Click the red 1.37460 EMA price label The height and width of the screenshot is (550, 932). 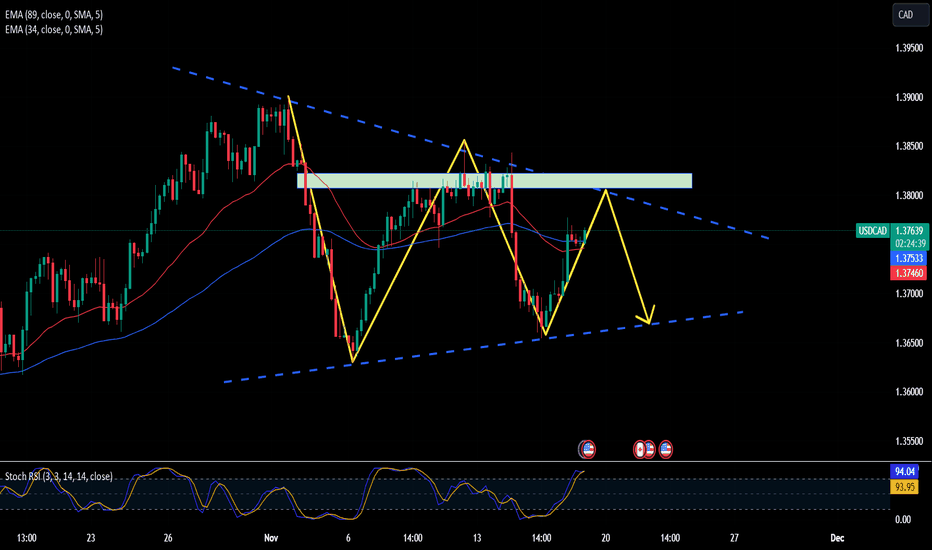909,273
